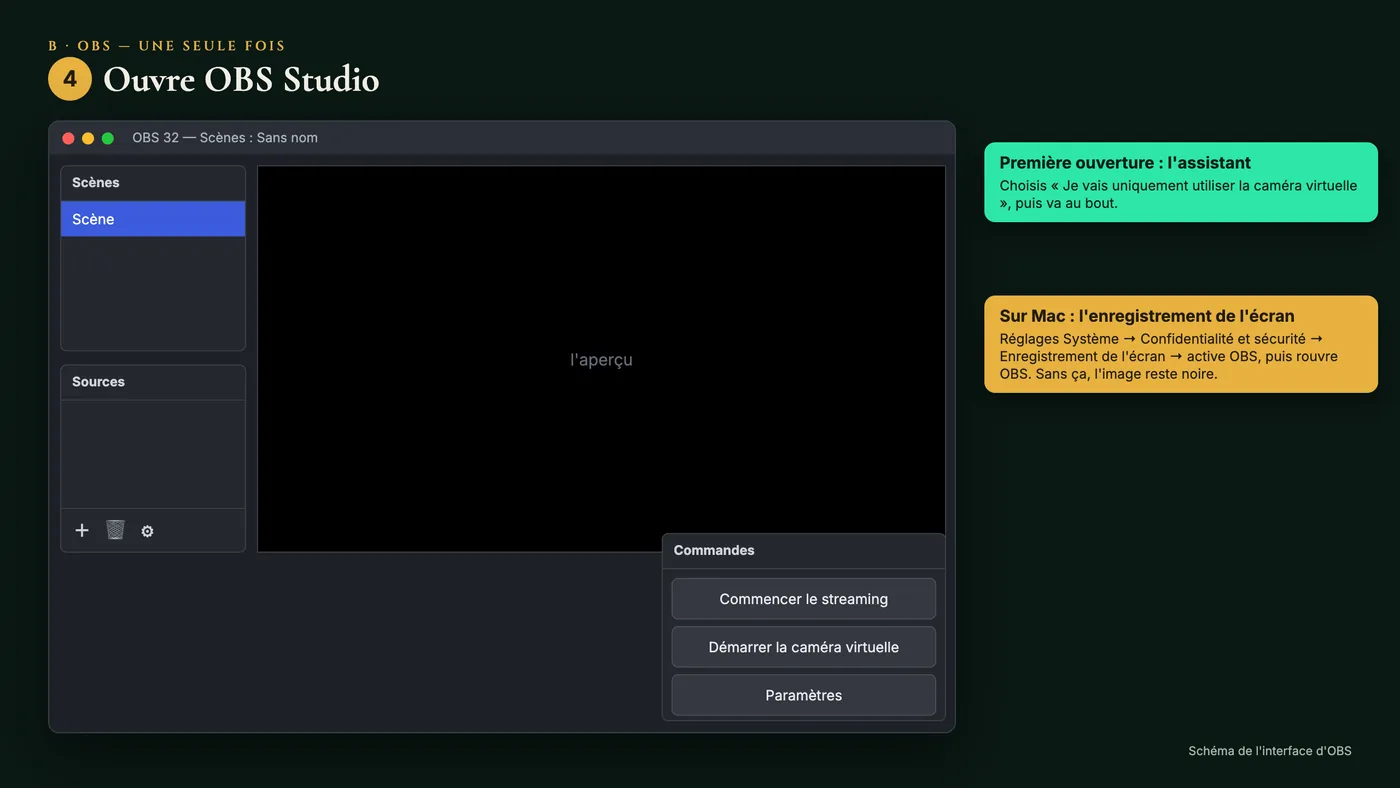Start the virtual camera via Démarrer la caméra virtuelle
Image resolution: width=1400 pixels, height=788 pixels.
coord(804,647)
